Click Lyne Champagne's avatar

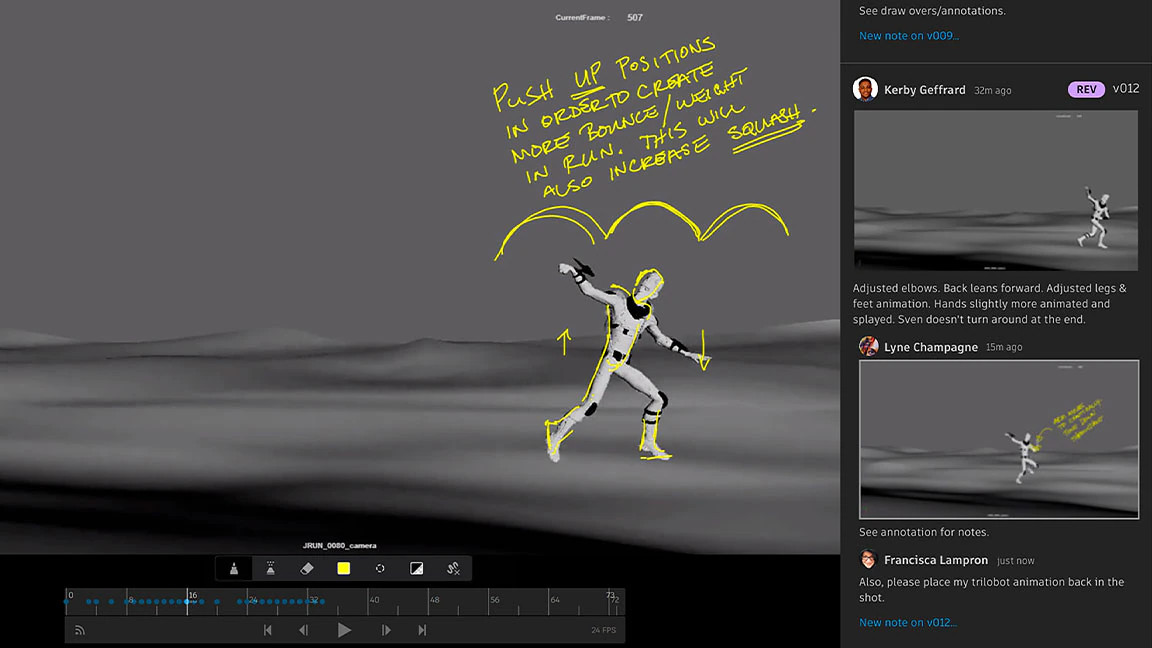pyautogui.click(x=868, y=346)
